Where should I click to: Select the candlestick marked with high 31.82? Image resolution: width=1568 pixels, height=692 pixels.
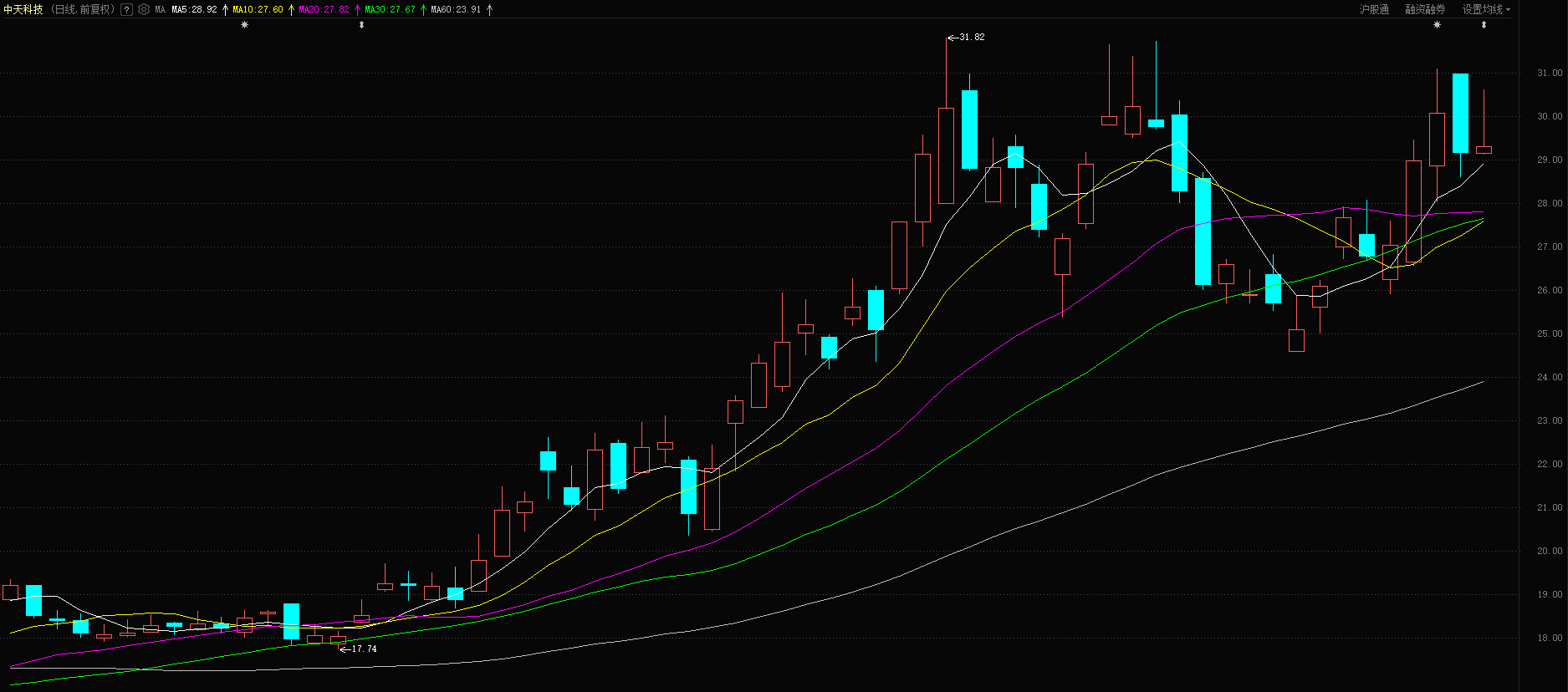[946, 155]
